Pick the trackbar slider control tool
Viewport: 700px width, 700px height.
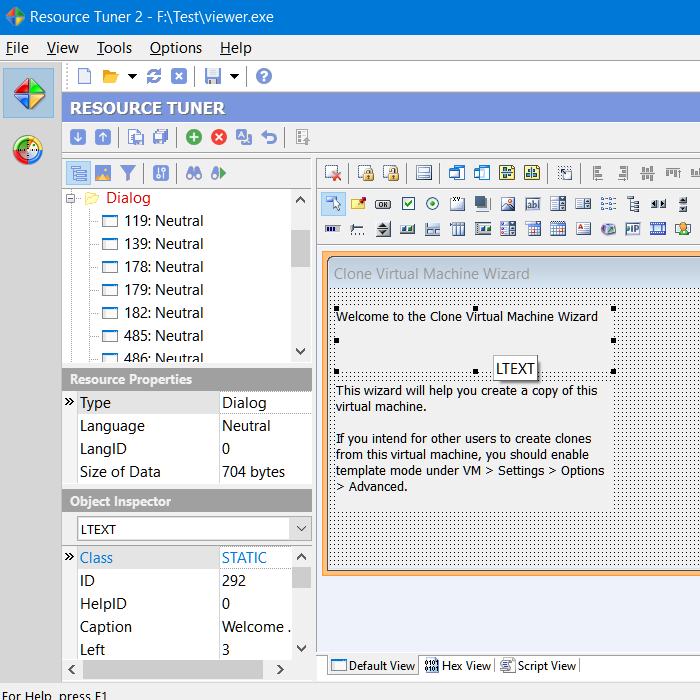(357, 229)
